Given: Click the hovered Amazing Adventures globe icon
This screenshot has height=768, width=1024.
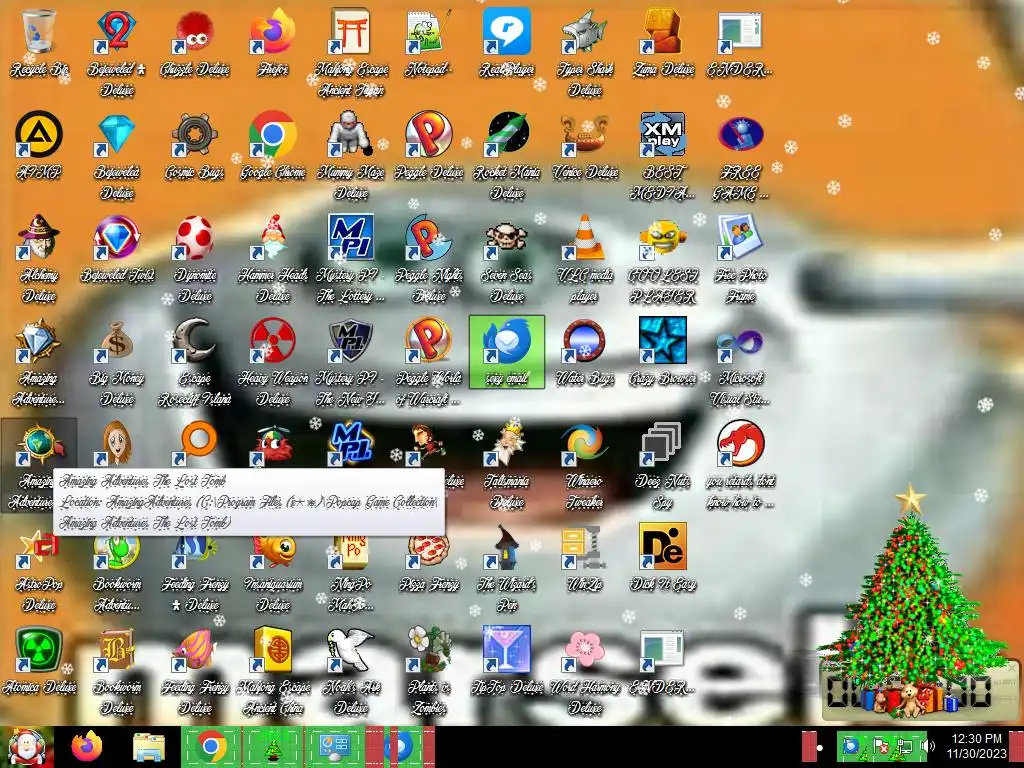Looking at the screenshot, I should tap(39, 443).
